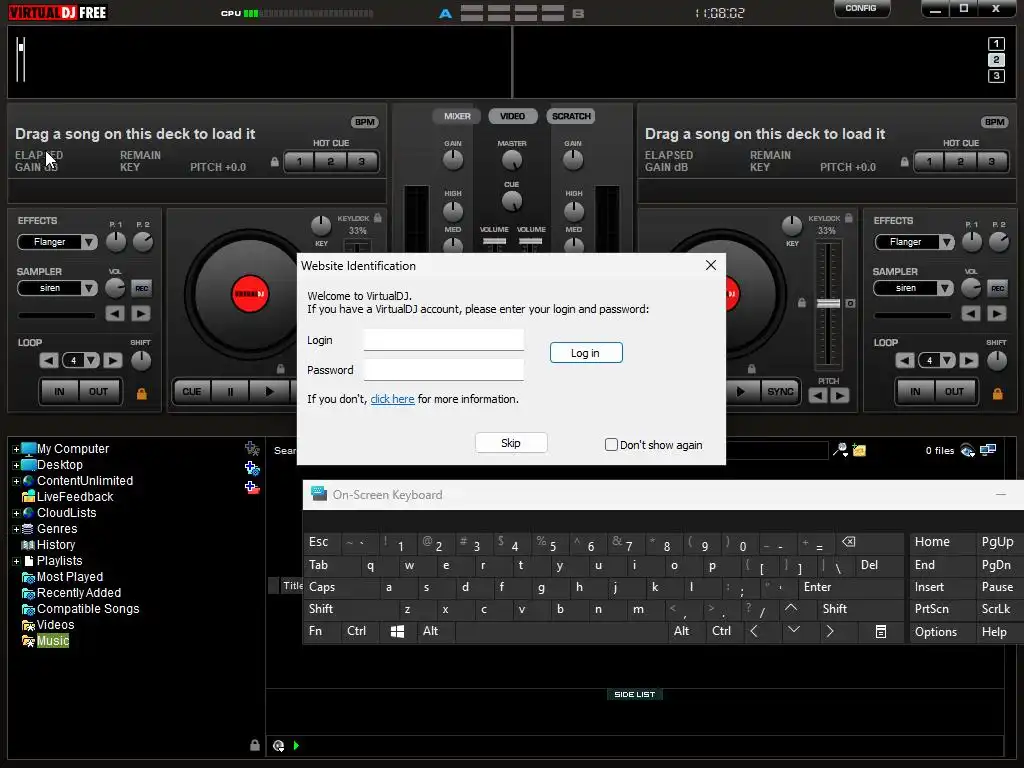Image resolution: width=1024 pixels, height=768 pixels.
Task: Click in the Login field
Action: (443, 340)
